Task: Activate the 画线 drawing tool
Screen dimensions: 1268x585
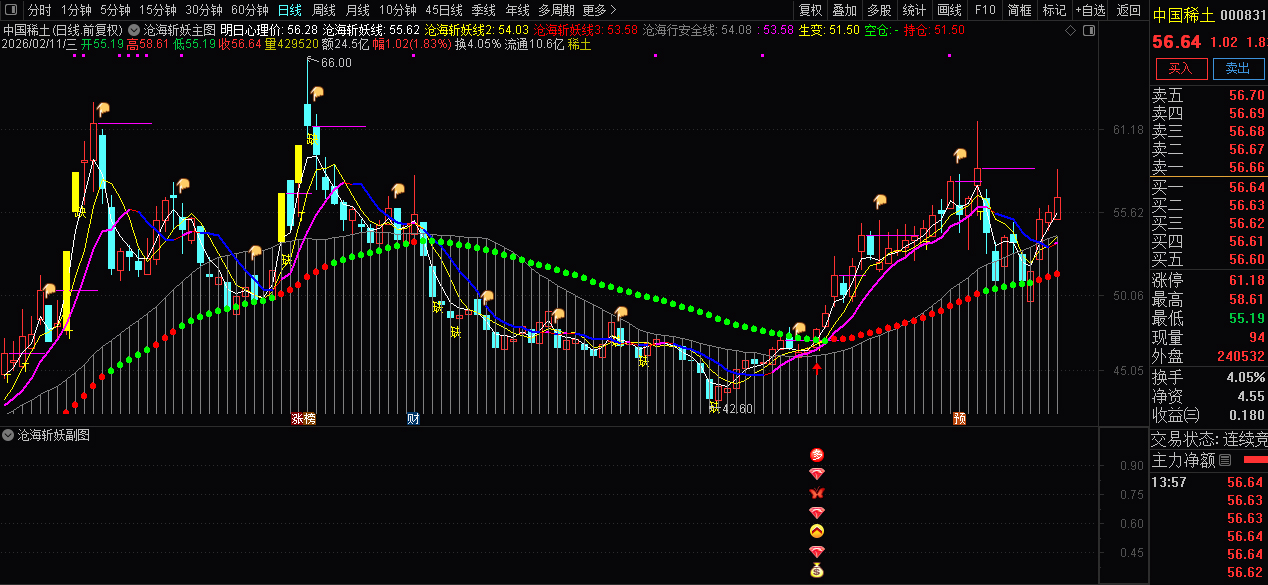Action: (949, 10)
